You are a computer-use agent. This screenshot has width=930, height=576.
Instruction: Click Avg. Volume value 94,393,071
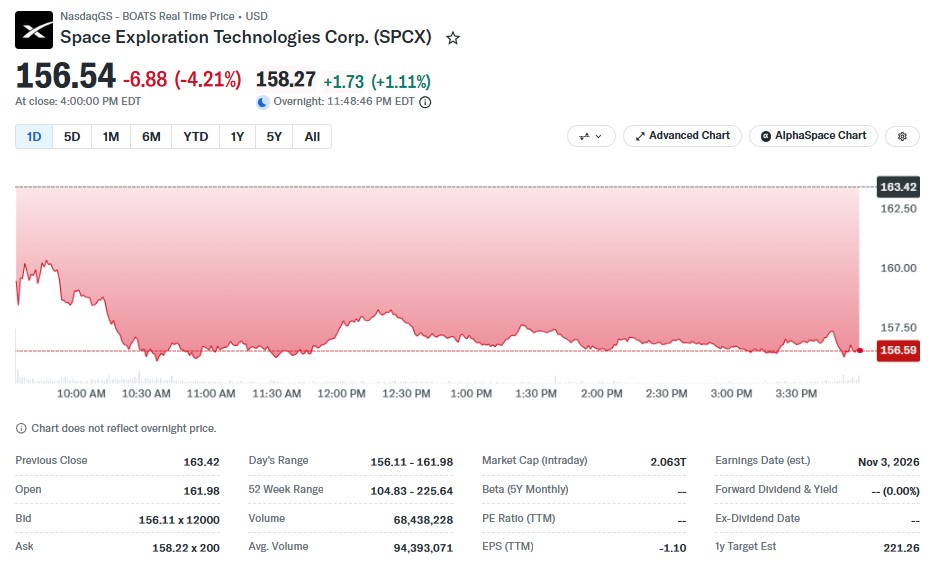(x=423, y=548)
